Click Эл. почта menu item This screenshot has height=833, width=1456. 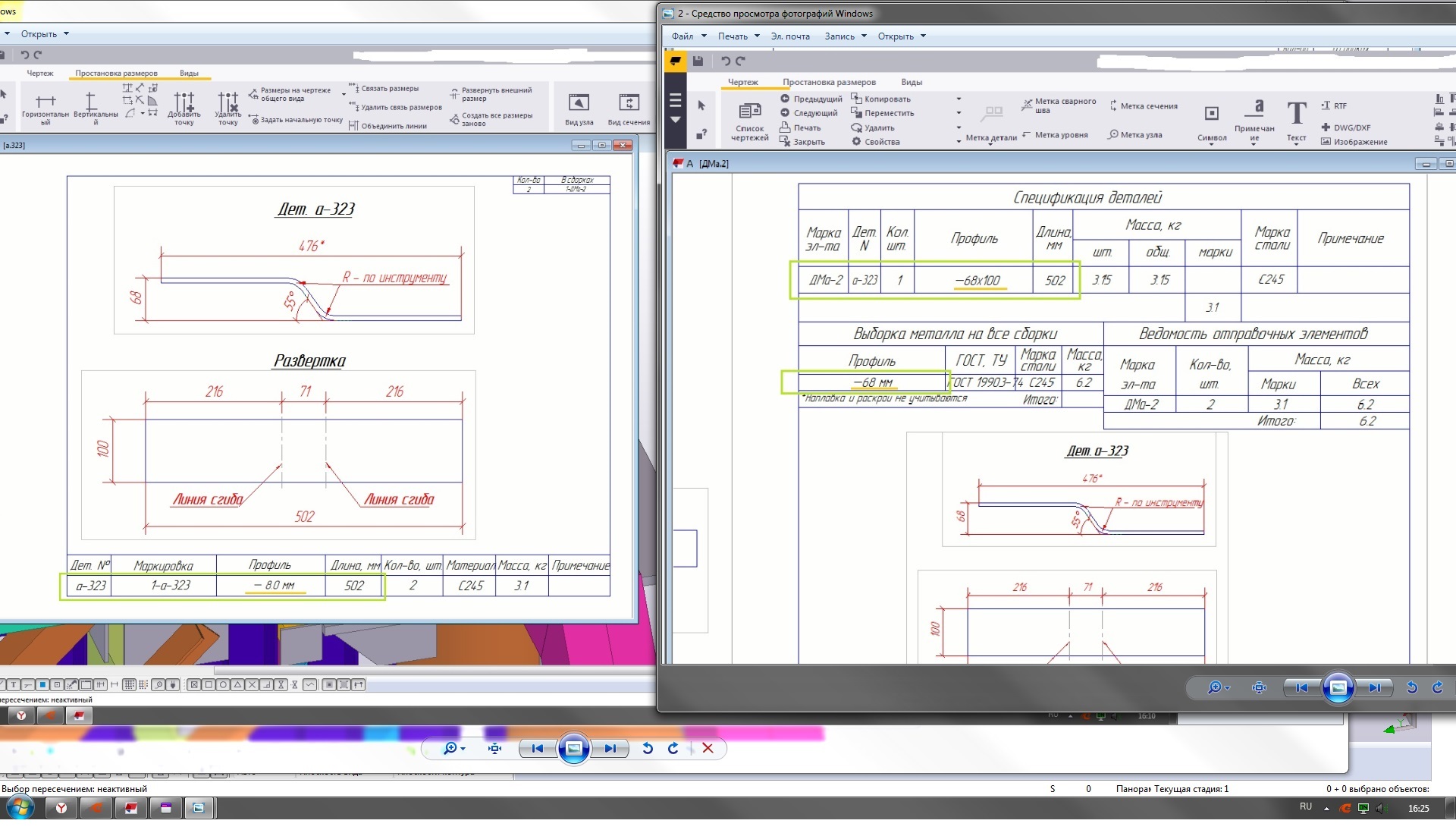[790, 36]
